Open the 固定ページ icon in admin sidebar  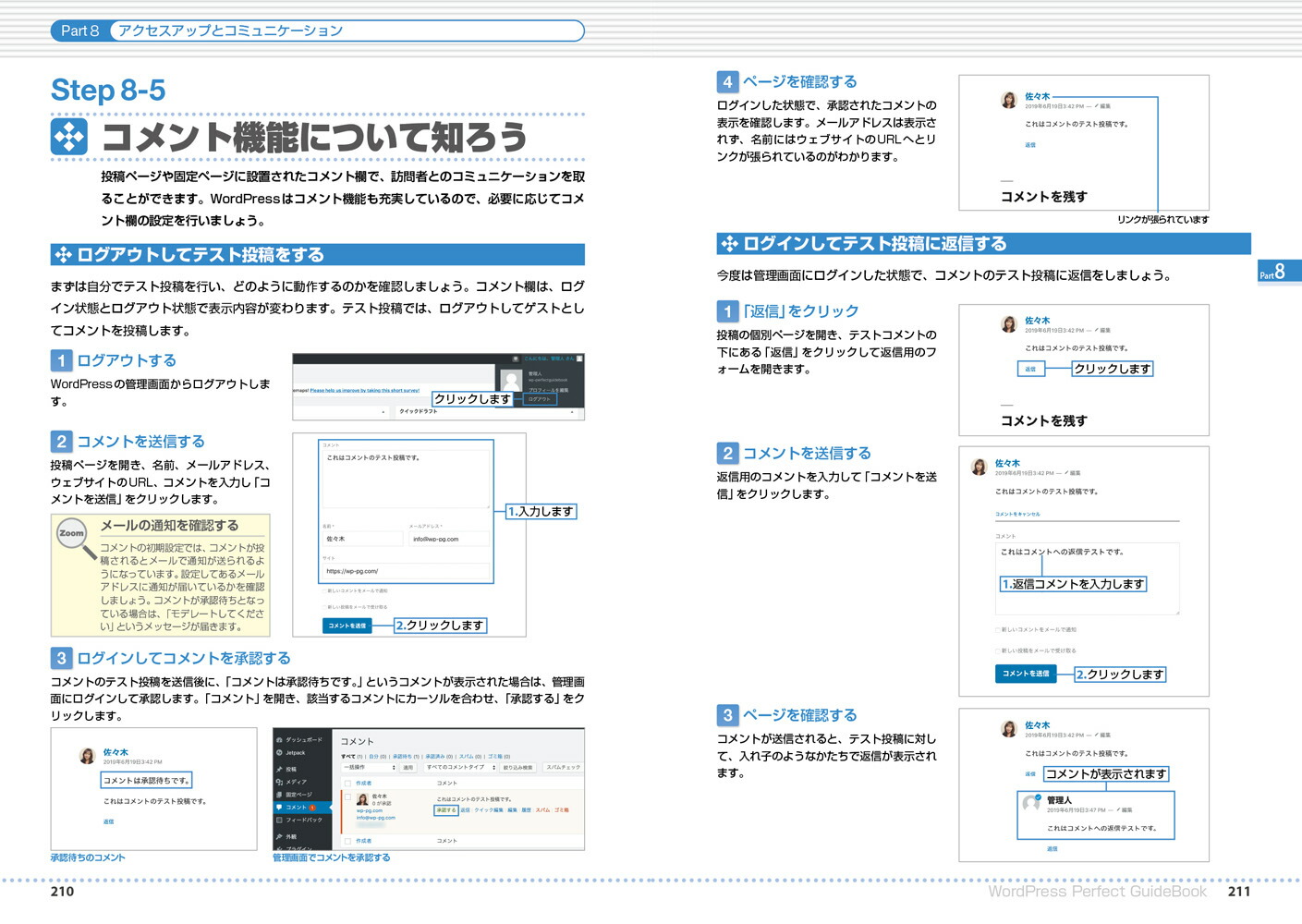coord(279,794)
